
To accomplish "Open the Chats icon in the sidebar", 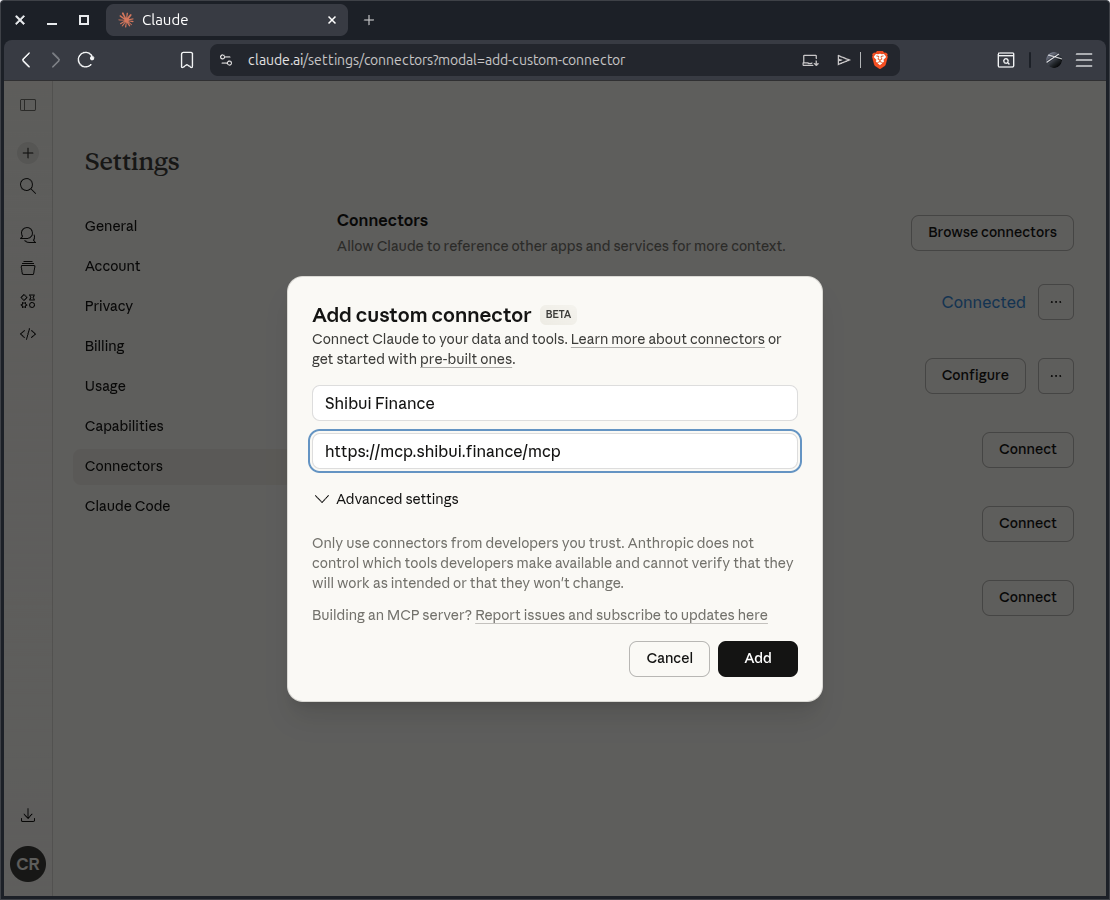I will coord(27,234).
